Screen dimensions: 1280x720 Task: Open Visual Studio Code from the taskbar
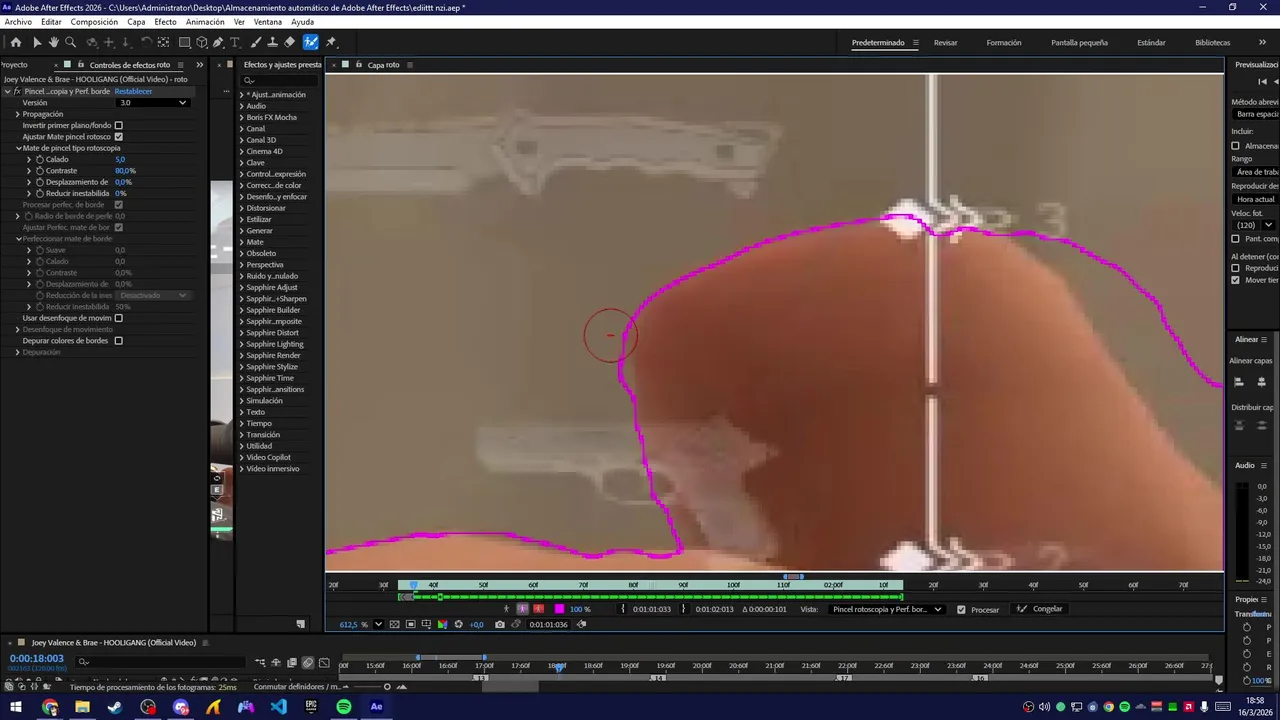click(x=278, y=707)
